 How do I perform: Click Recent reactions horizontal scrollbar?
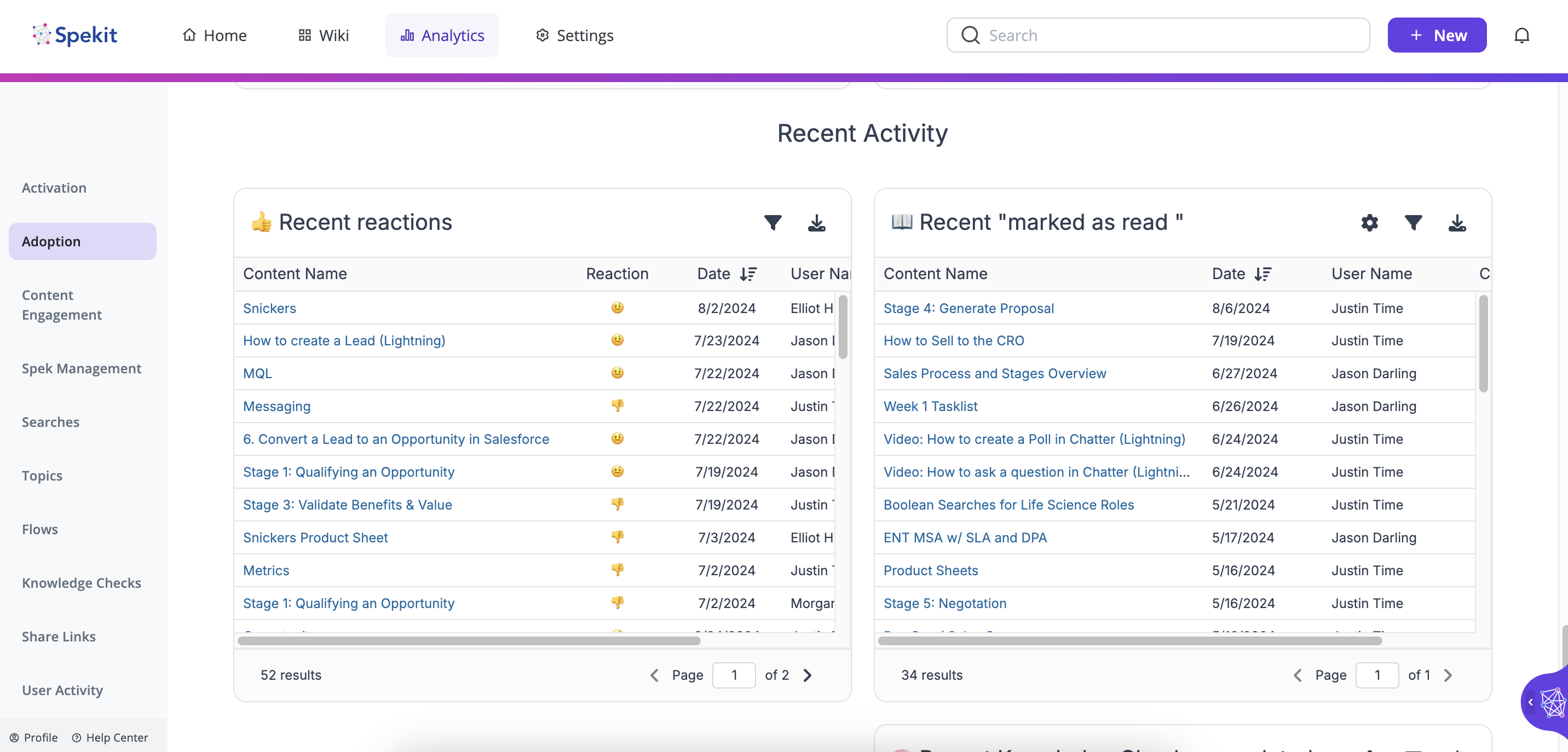(x=469, y=641)
